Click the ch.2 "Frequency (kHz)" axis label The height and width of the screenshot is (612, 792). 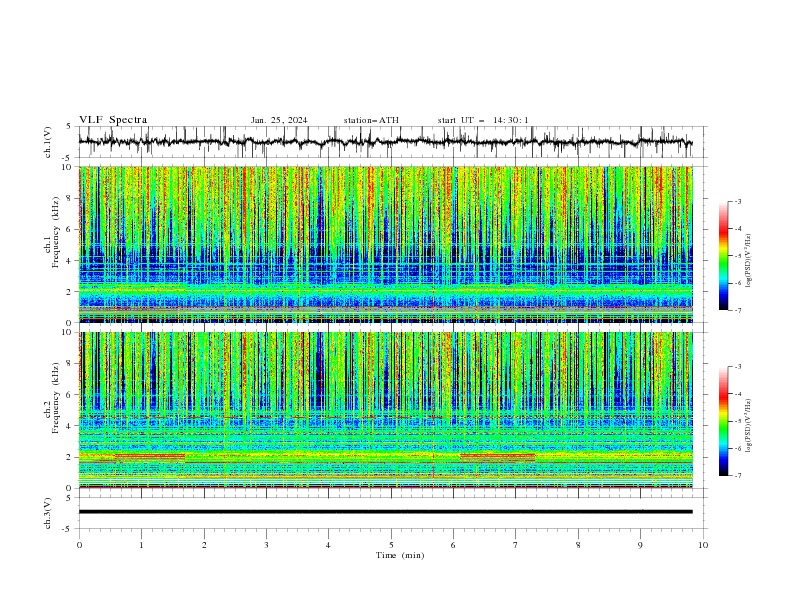coord(55,397)
